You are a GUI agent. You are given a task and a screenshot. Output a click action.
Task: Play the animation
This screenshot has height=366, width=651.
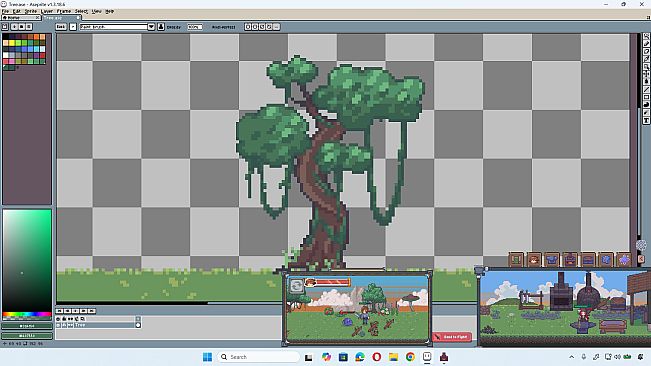tap(76, 311)
